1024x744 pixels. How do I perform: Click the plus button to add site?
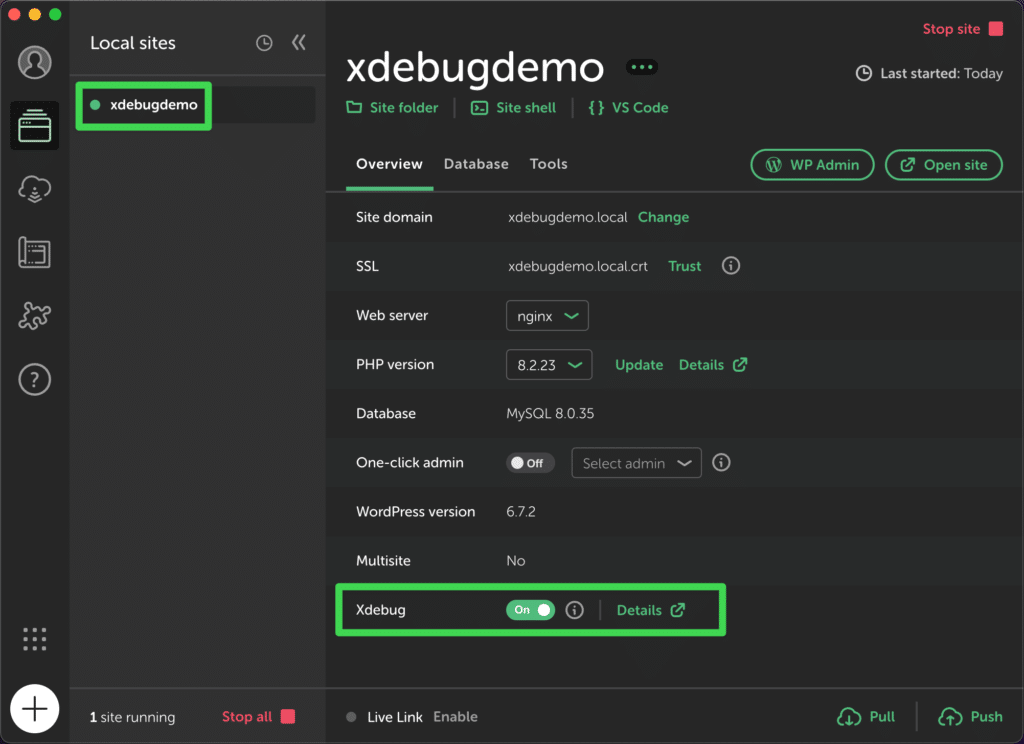pos(35,709)
